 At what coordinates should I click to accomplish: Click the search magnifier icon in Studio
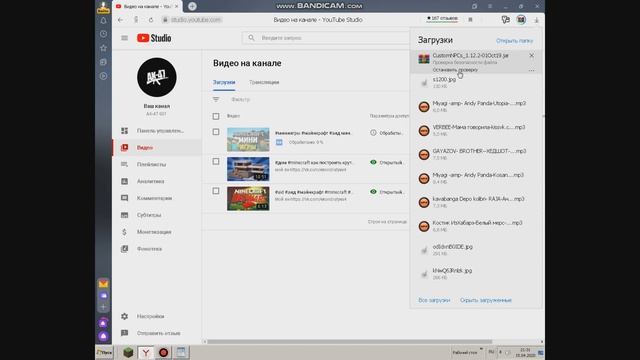[x=251, y=38]
